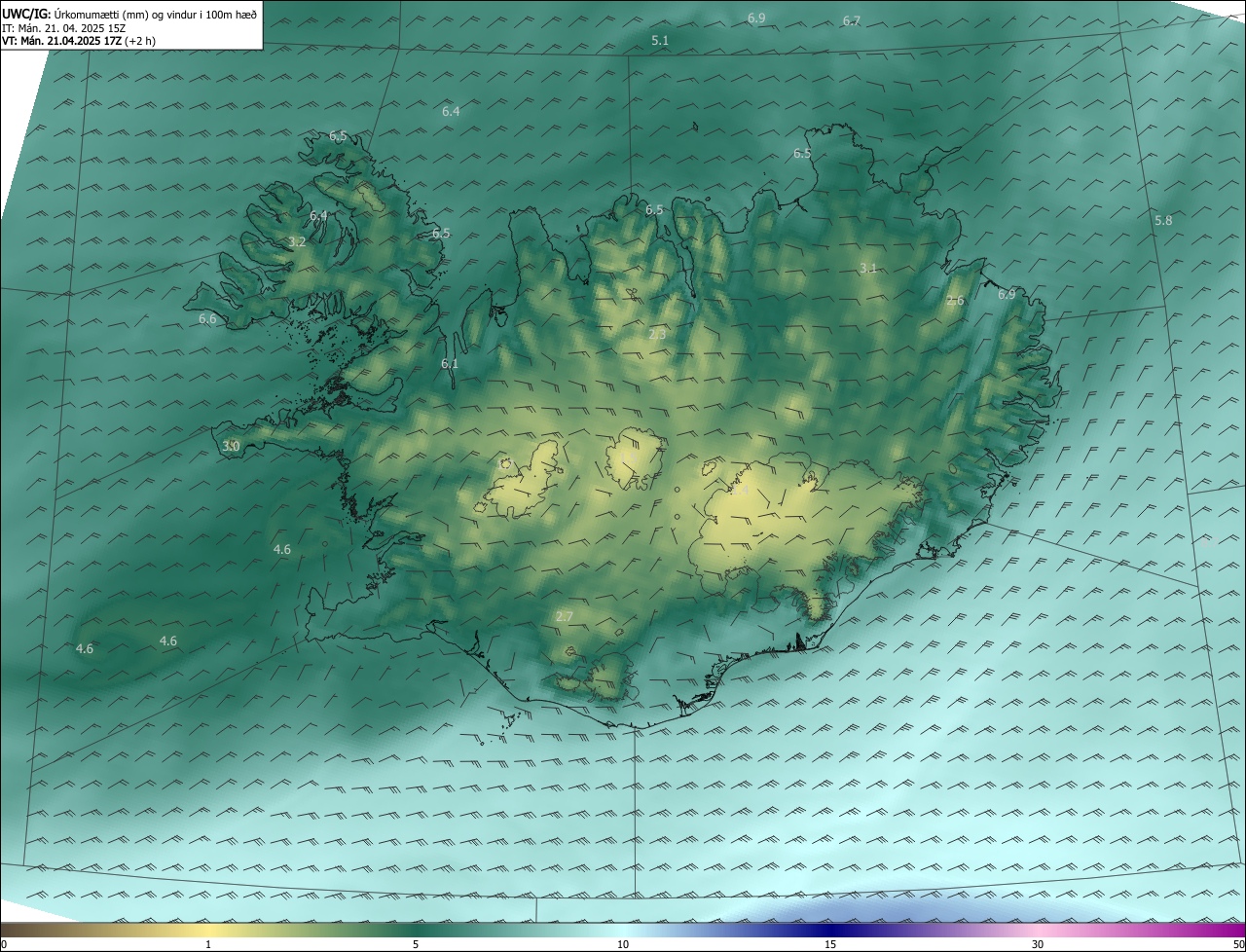Click the 5.1 label near the top center
The height and width of the screenshot is (952, 1246).
660,40
